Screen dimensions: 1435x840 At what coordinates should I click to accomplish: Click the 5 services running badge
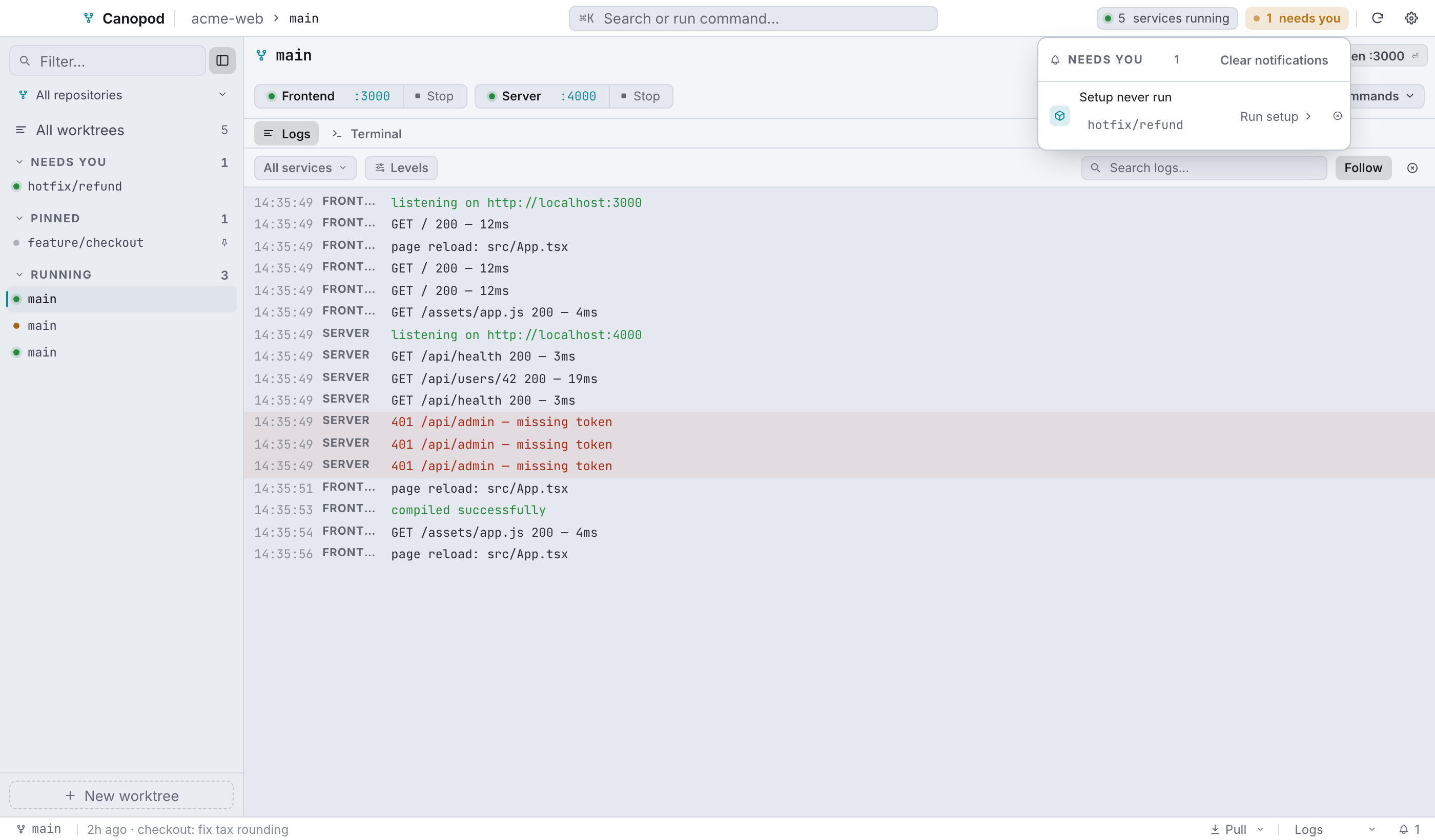pyautogui.click(x=1167, y=18)
